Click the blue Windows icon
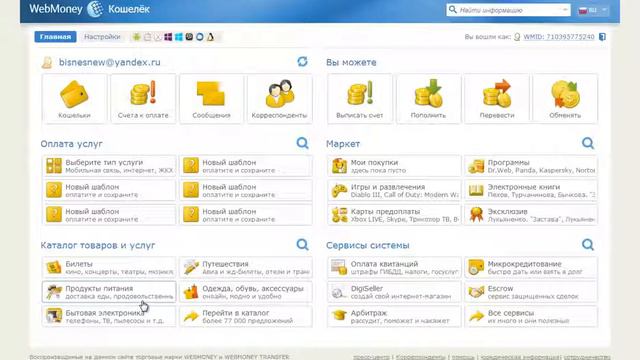The width and height of the screenshot is (640, 360). tap(179, 37)
